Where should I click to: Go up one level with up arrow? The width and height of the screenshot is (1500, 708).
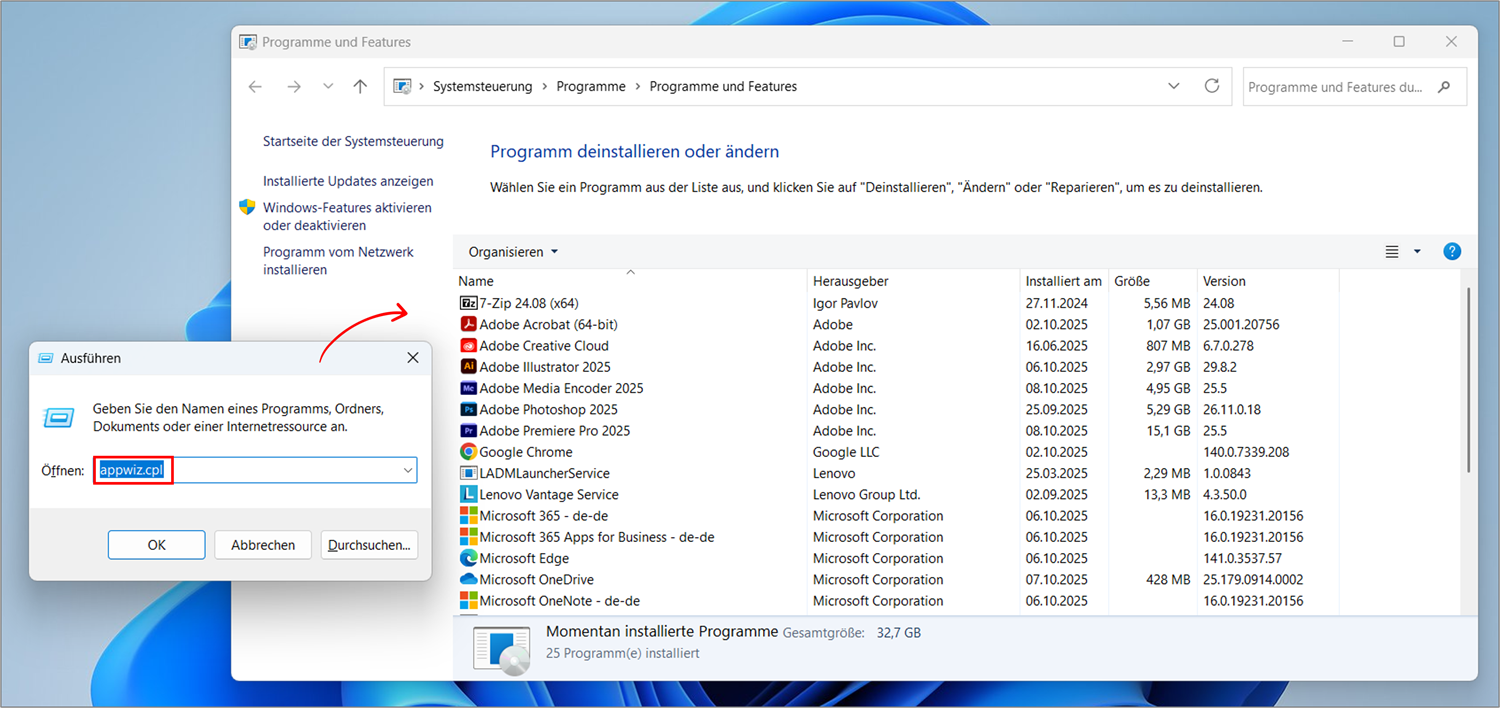[360, 87]
